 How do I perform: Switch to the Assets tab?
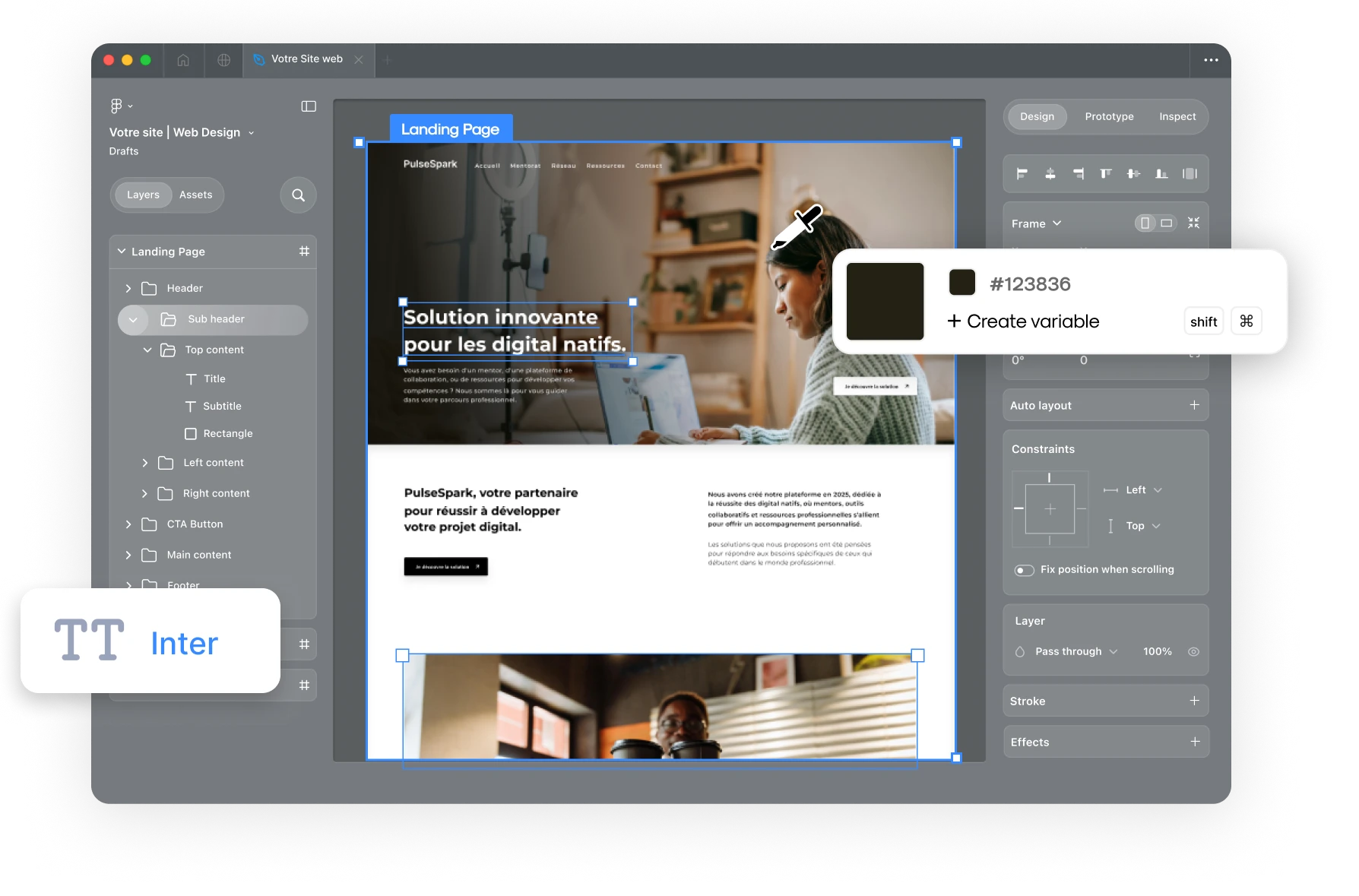coord(195,195)
